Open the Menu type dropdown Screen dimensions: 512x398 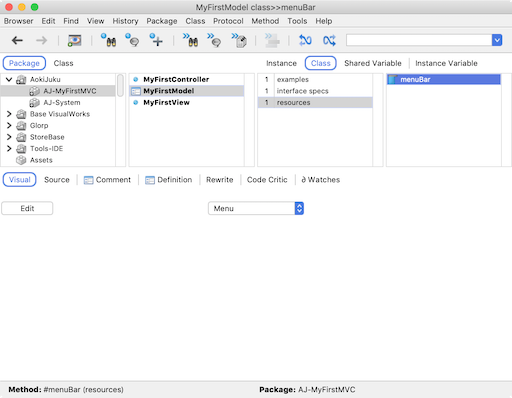256,208
